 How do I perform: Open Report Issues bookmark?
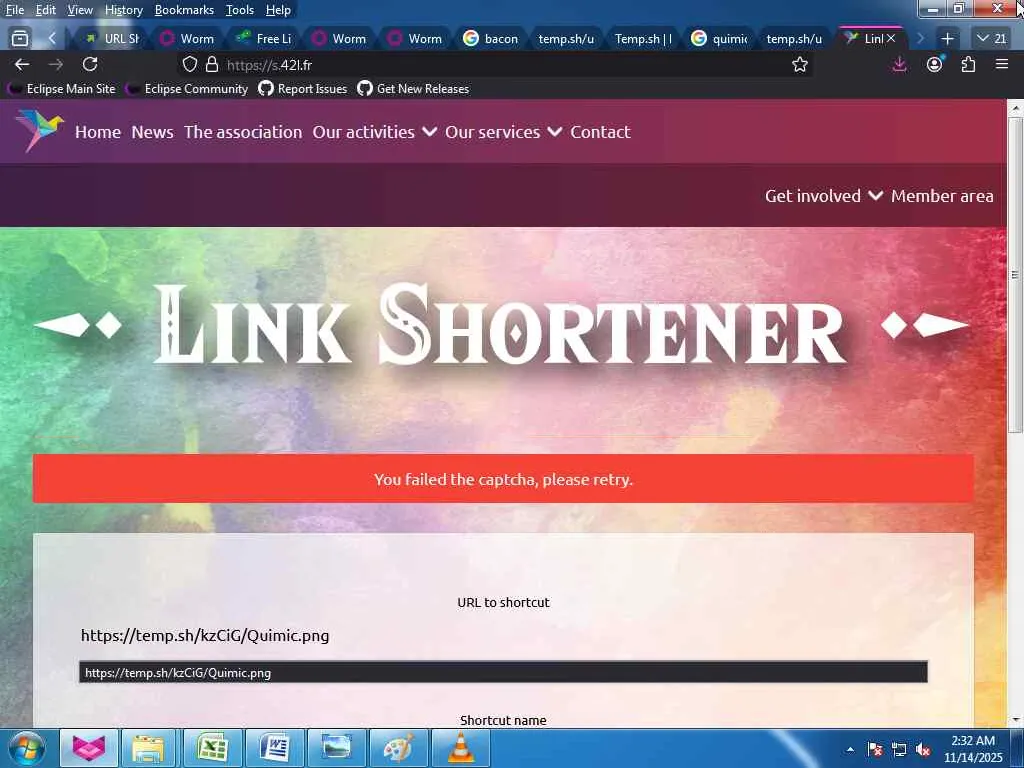point(303,89)
